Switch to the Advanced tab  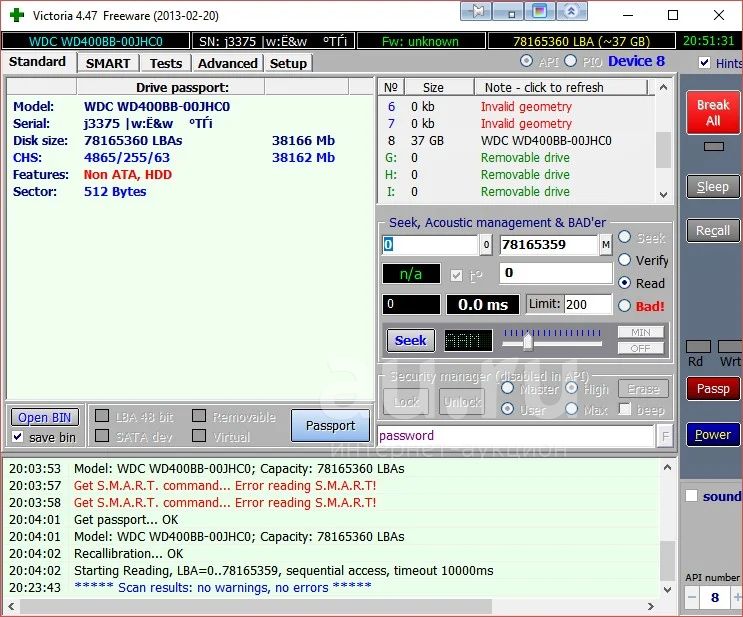(x=228, y=64)
